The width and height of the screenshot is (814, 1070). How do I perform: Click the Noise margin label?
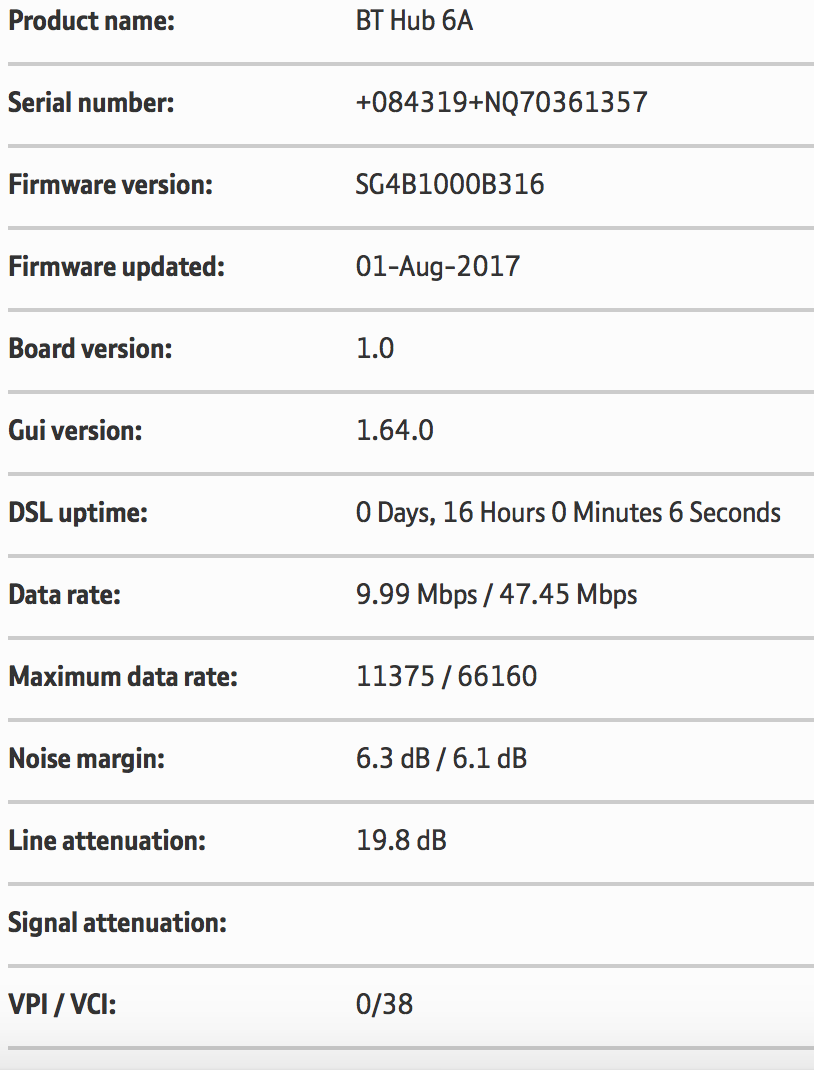(86, 759)
